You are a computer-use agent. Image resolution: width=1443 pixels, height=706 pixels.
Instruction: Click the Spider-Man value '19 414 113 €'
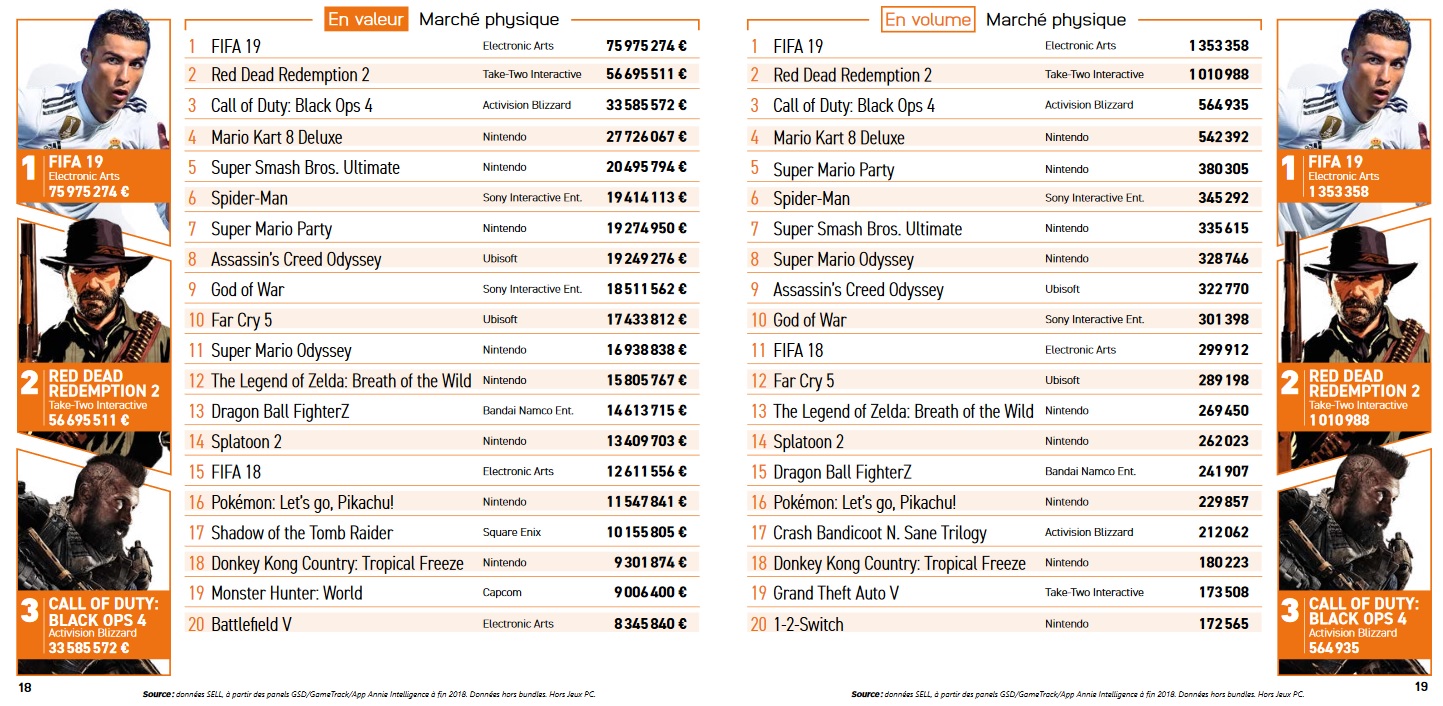[646, 198]
